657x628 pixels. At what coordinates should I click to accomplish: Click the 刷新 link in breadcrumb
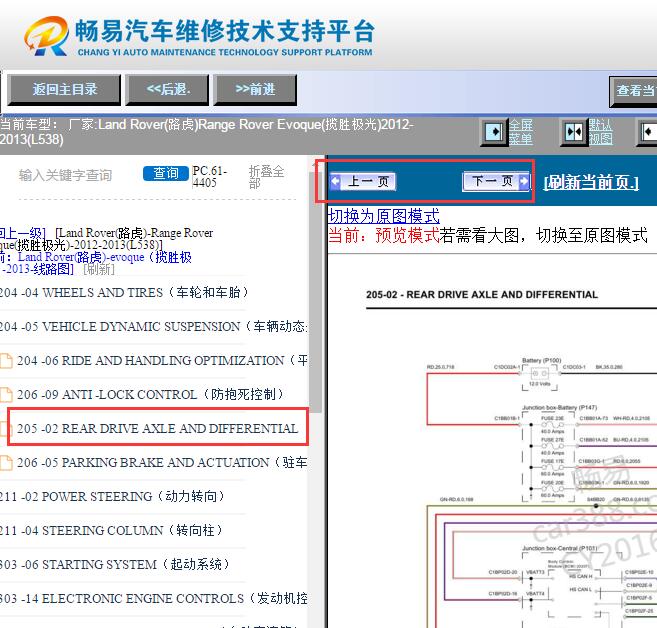99,269
